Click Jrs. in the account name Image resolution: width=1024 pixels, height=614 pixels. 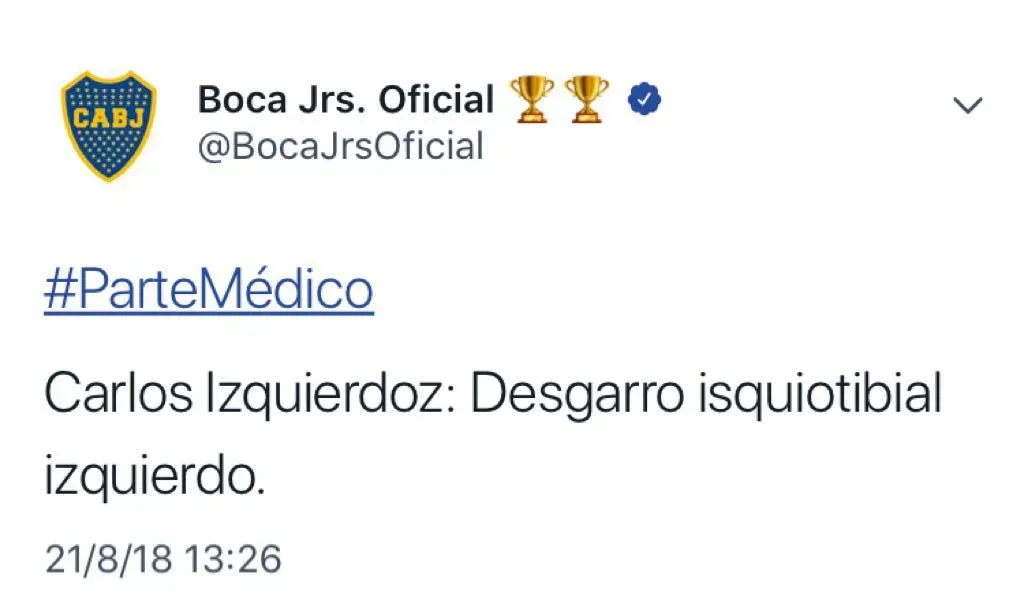[331, 100]
